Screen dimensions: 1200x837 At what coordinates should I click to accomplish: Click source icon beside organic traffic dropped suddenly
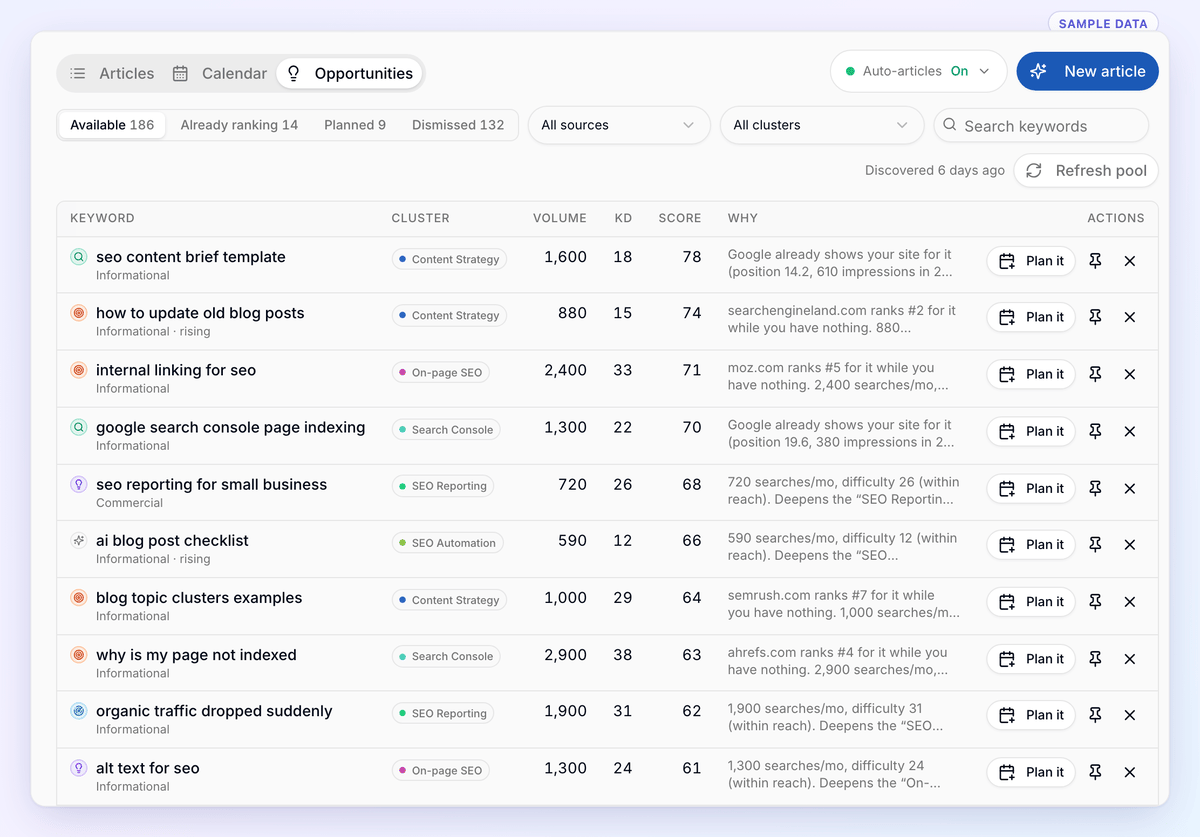pos(79,711)
